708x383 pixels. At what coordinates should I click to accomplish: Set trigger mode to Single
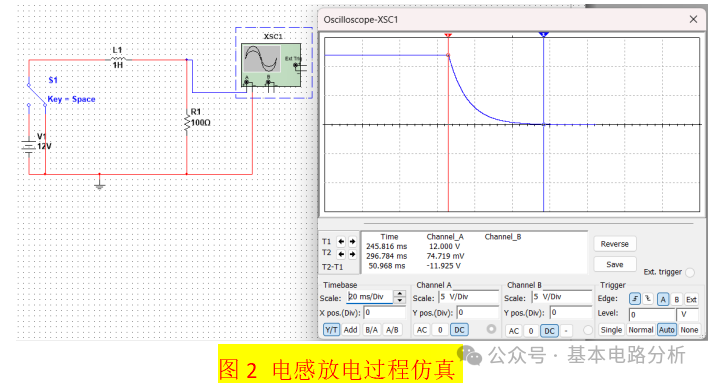coord(611,330)
